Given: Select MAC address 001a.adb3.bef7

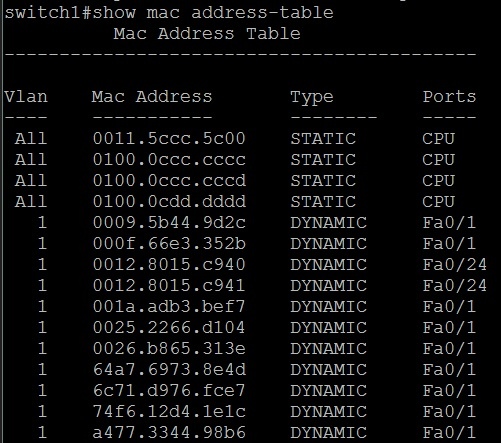Looking at the screenshot, I should 169,307.
